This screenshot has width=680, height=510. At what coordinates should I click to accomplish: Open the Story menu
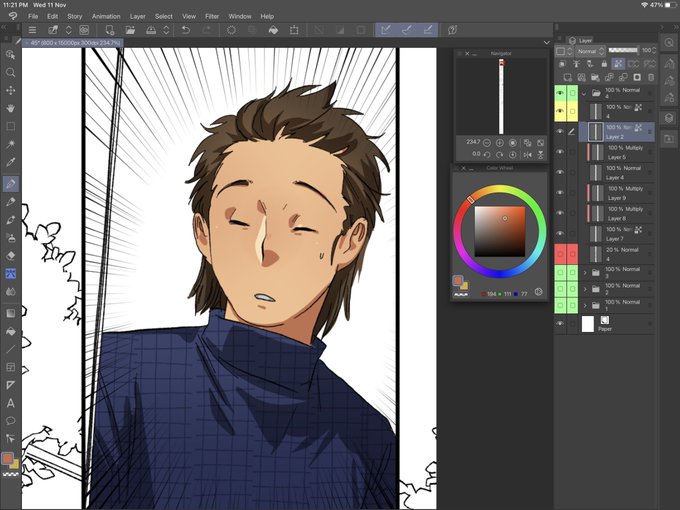(75, 16)
